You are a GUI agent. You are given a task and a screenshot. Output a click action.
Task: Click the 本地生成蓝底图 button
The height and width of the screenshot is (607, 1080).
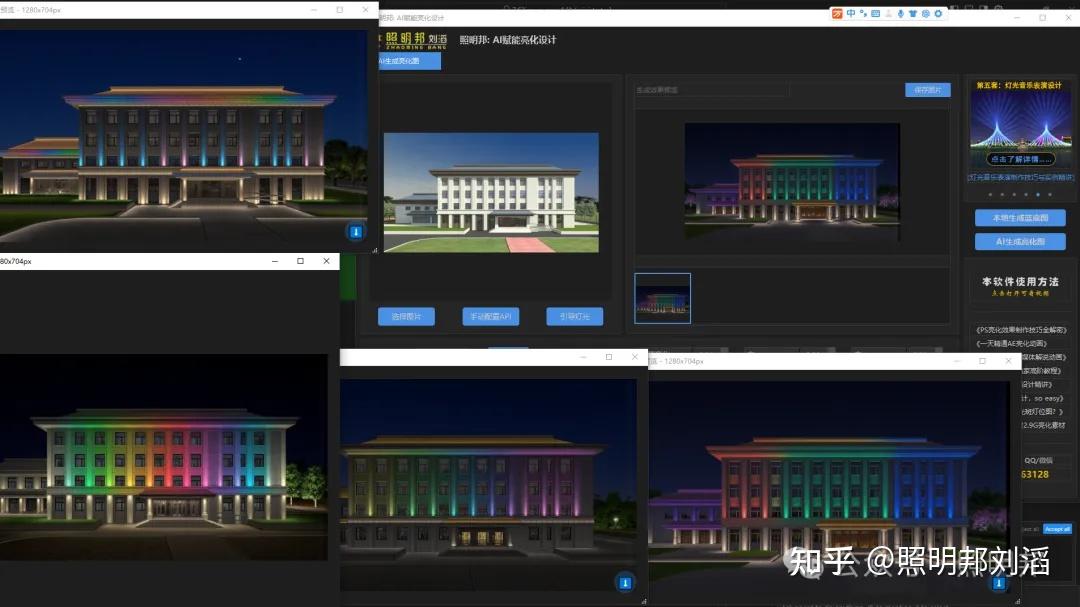tap(1020, 218)
